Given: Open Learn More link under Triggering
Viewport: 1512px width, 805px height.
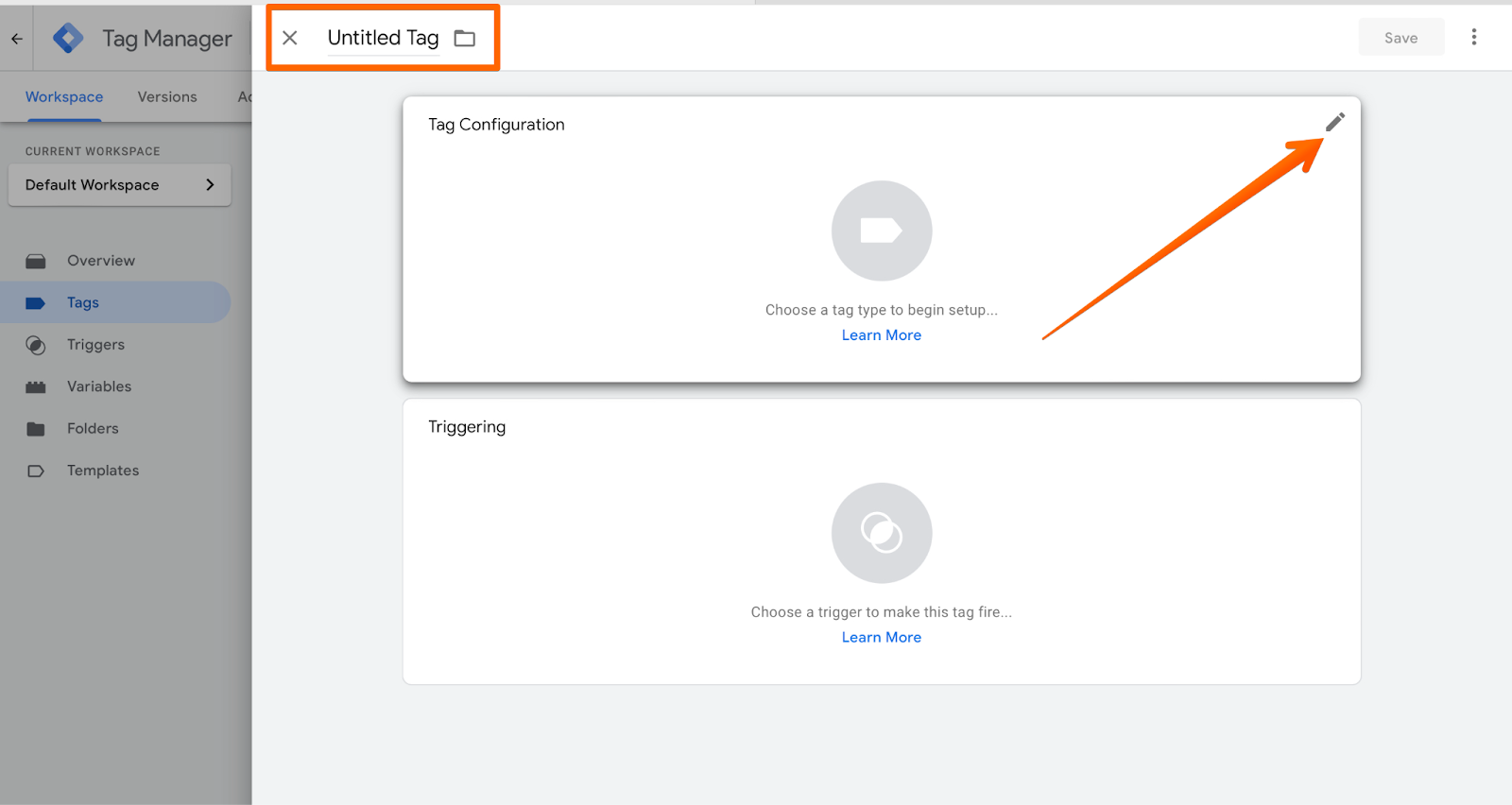Looking at the screenshot, I should 881,638.
